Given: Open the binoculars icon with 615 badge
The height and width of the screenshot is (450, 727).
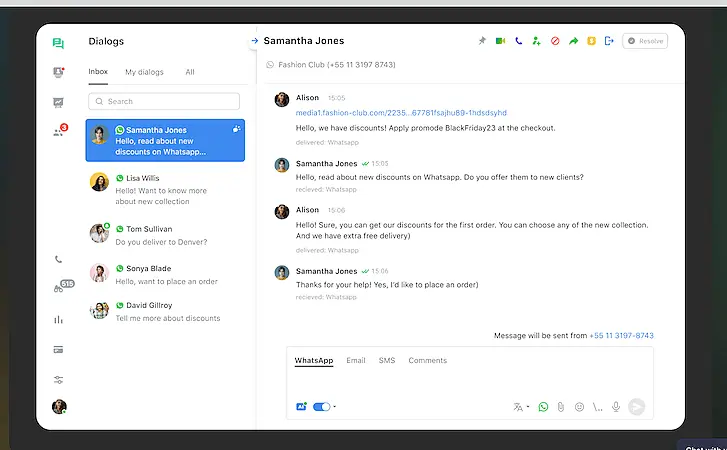Looking at the screenshot, I should [x=63, y=287].
